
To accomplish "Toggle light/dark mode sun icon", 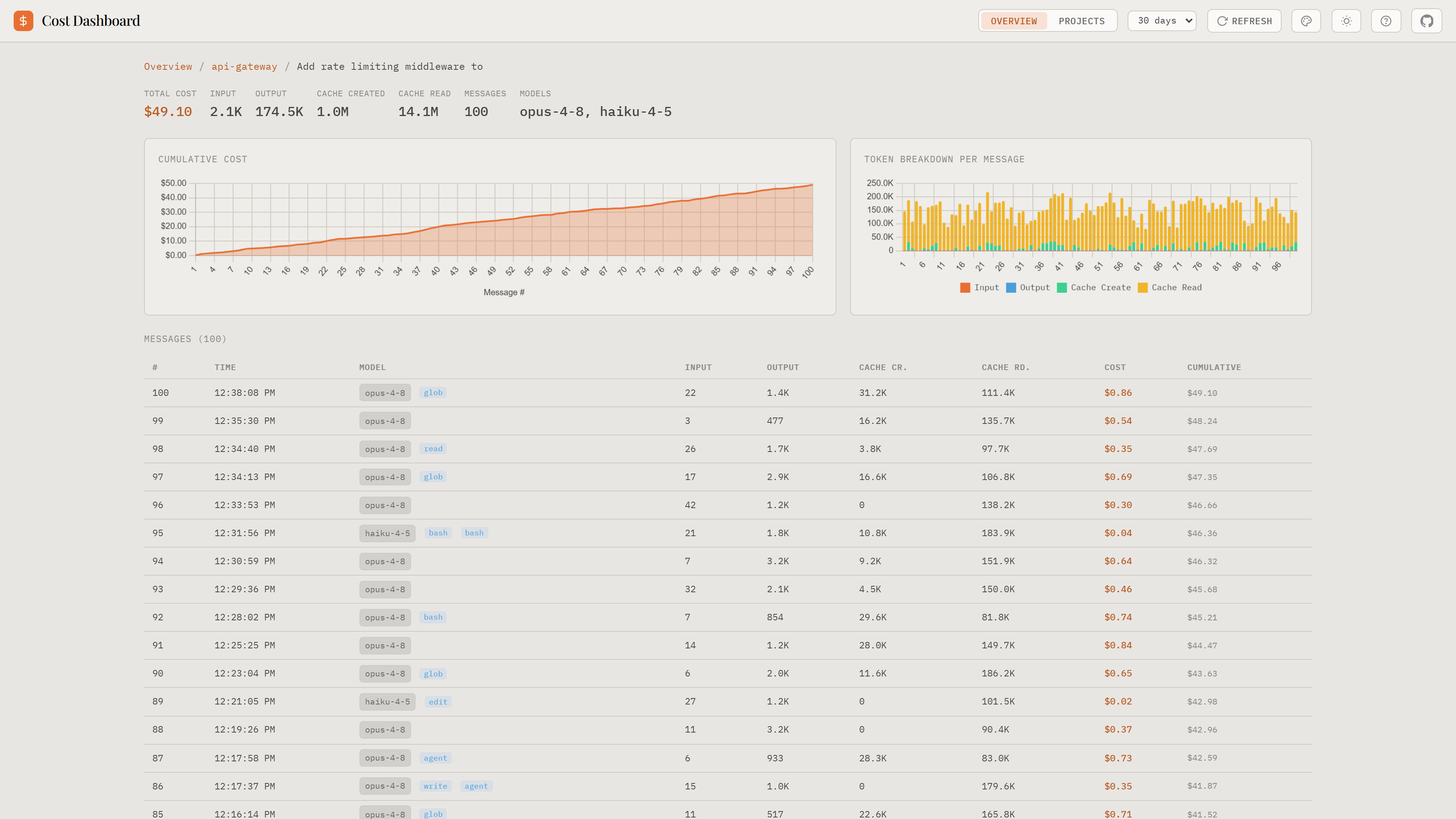I will tap(1346, 21).
